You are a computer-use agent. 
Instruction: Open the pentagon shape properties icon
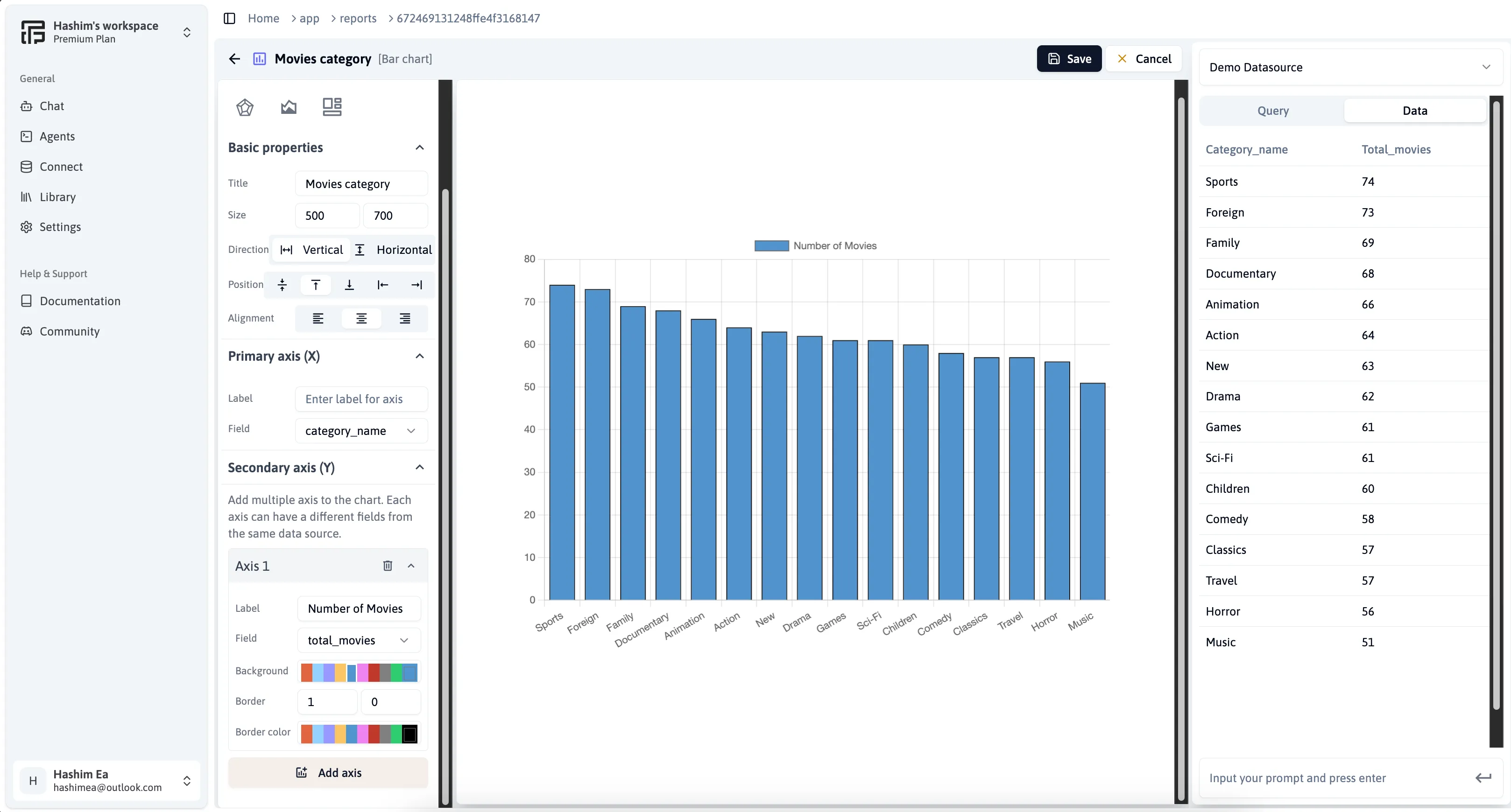[245, 107]
